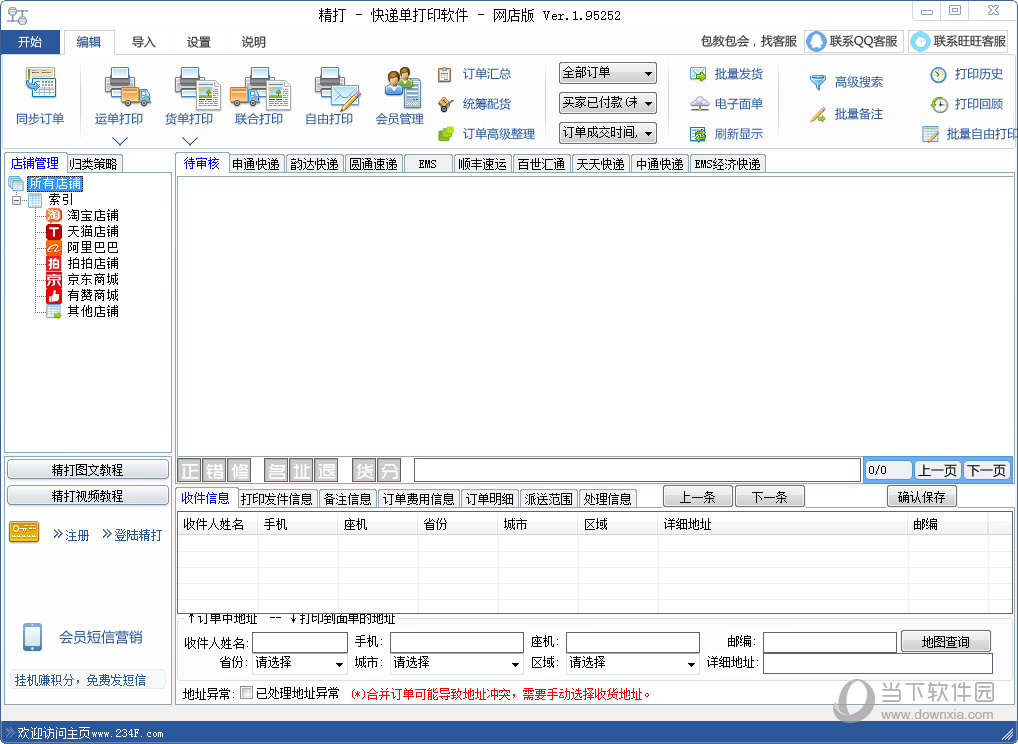
Task: Open the 说明 ribbon tab
Action: click(254, 42)
